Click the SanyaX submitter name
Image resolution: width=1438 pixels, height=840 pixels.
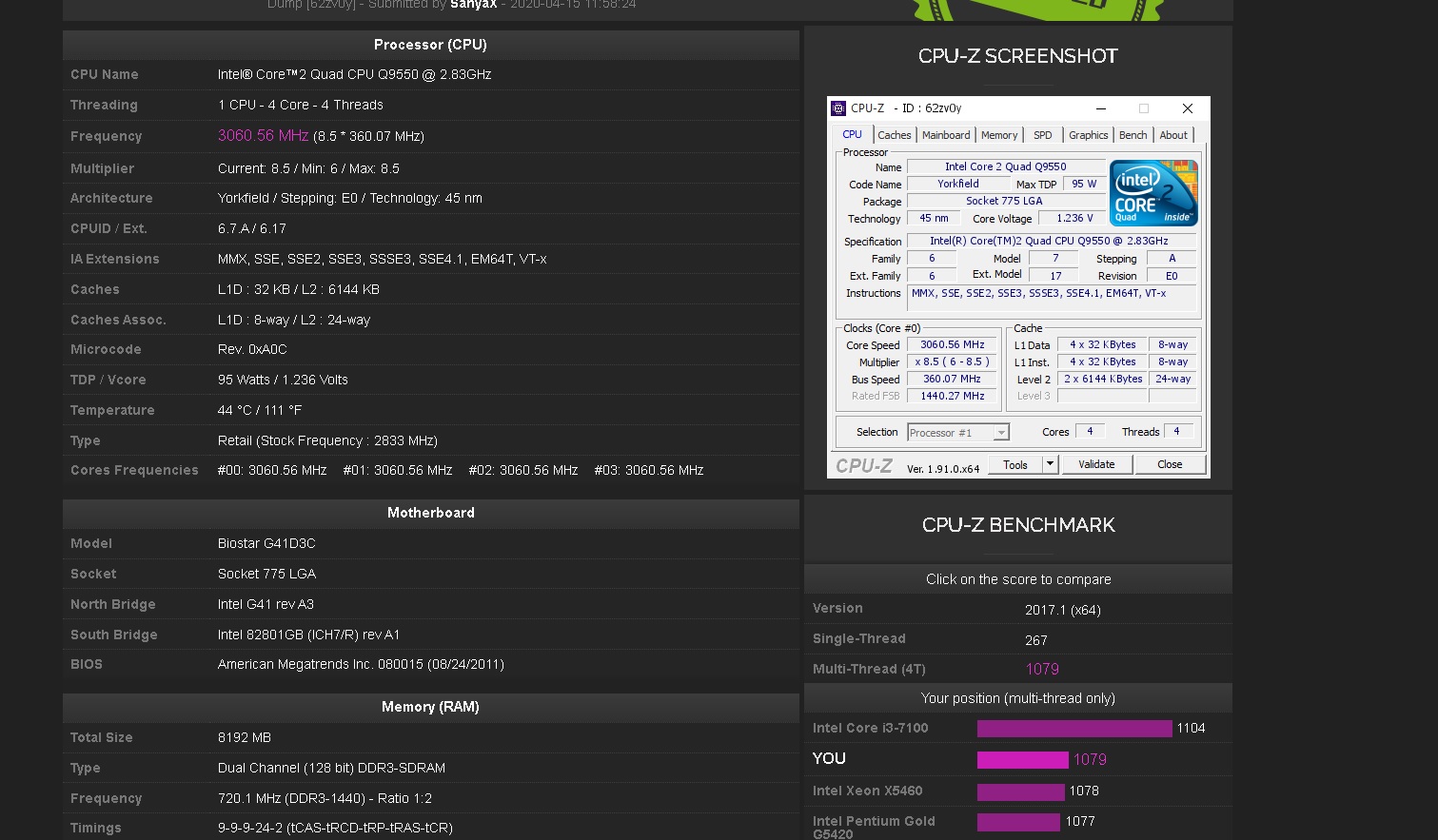pos(474,5)
